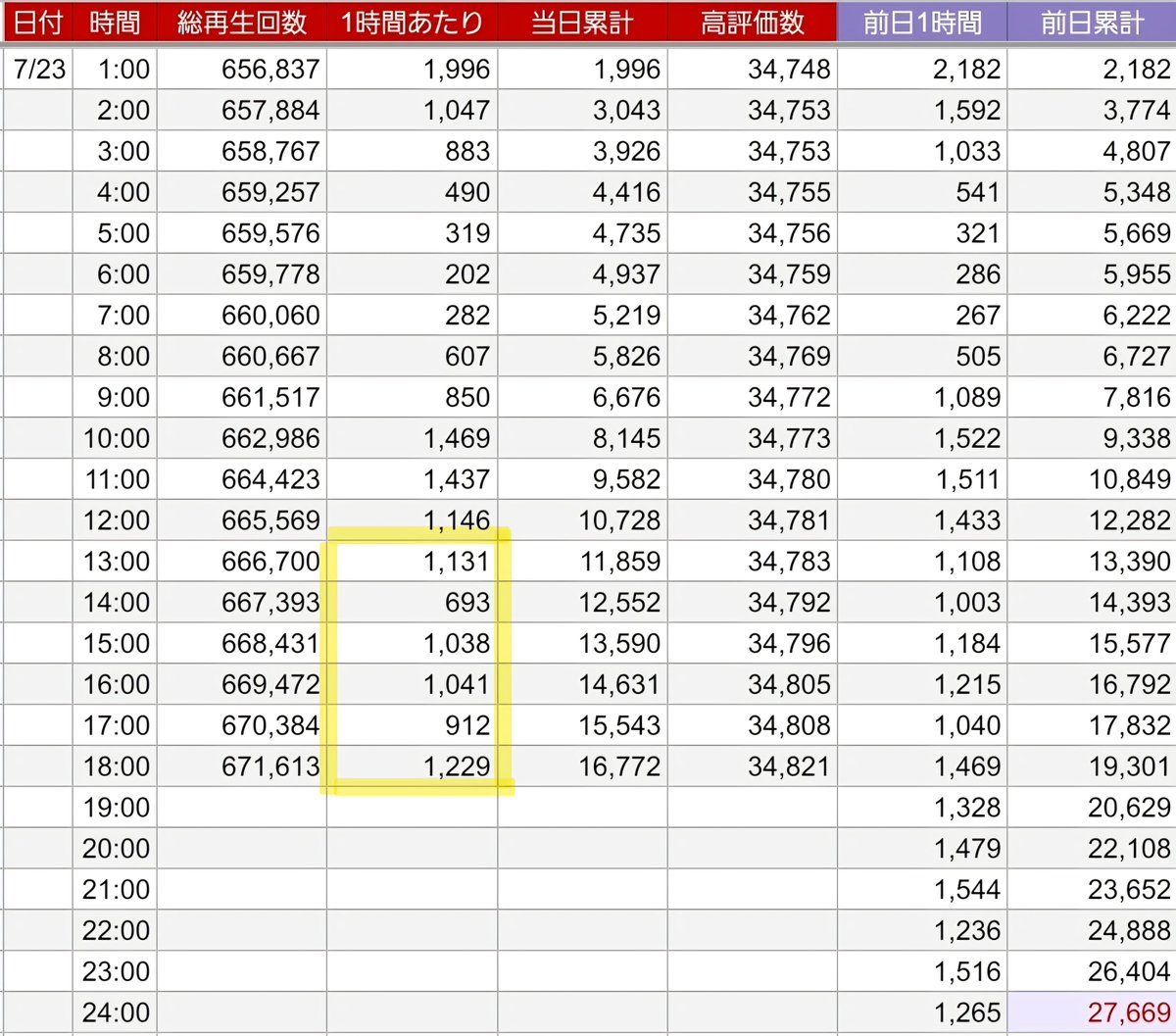The width and height of the screenshot is (1176, 1036).
Task: Select daily cumulative value 10,728
Action: [x=582, y=520]
